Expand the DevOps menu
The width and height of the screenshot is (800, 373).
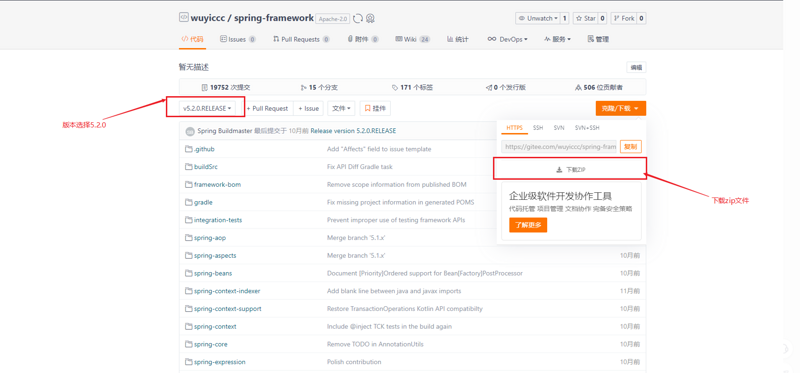507,39
